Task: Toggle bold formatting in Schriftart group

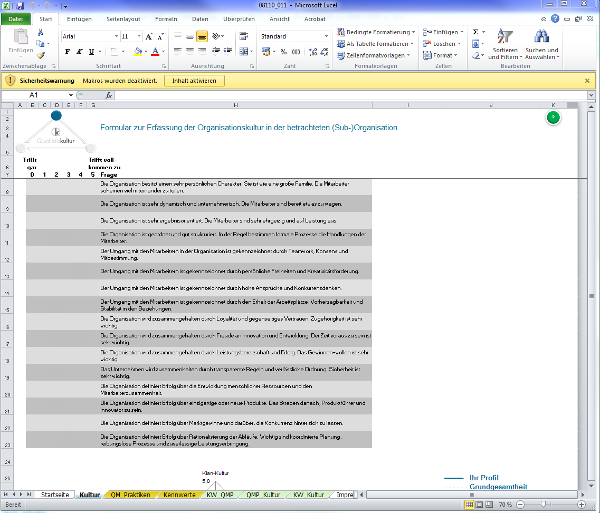Action: click(66, 51)
